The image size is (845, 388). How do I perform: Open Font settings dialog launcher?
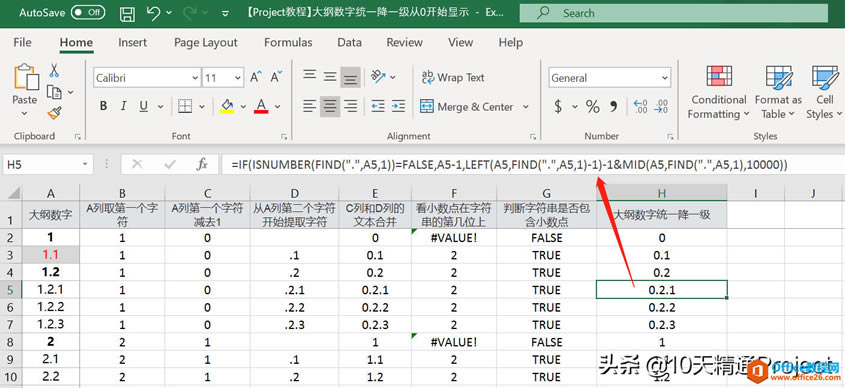[284, 137]
